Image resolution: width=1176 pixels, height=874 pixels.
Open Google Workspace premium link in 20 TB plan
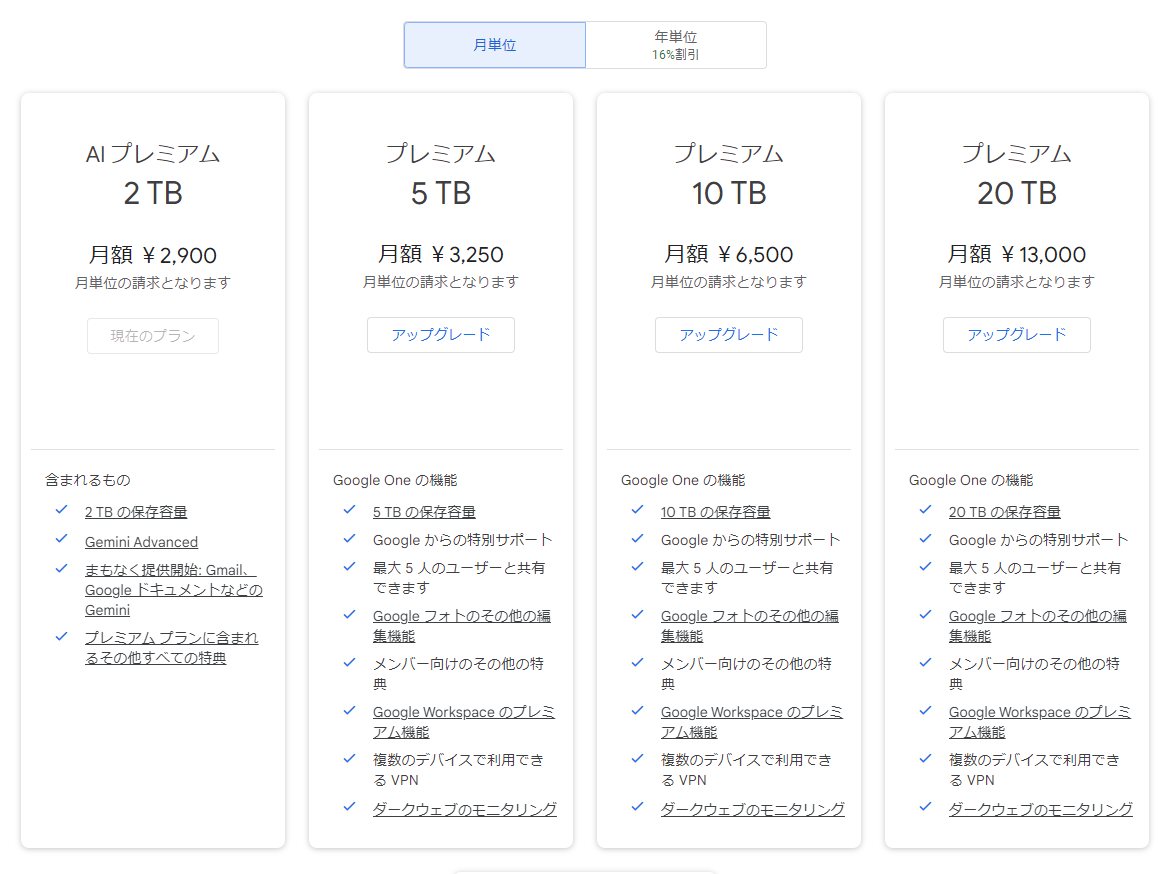[1040, 722]
